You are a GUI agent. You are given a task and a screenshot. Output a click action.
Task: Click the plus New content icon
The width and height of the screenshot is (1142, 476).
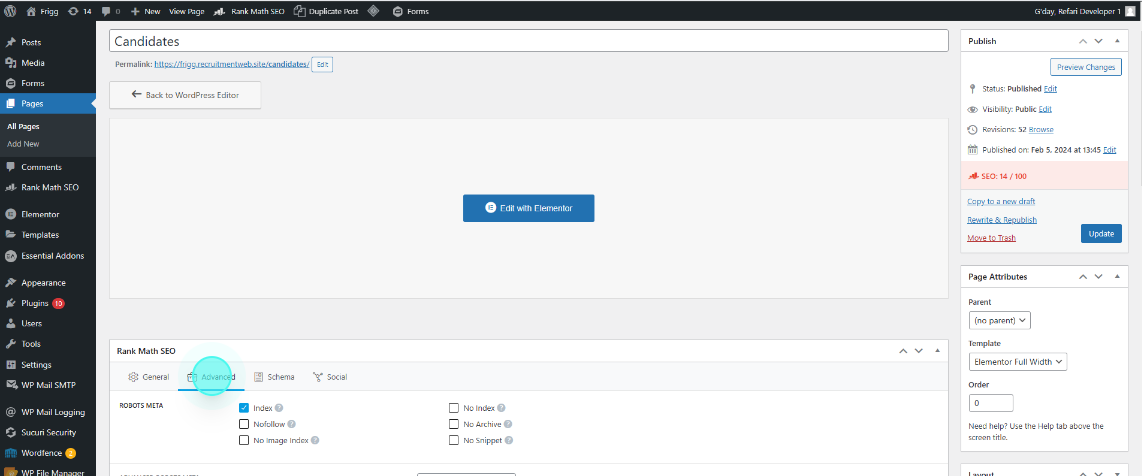135,11
